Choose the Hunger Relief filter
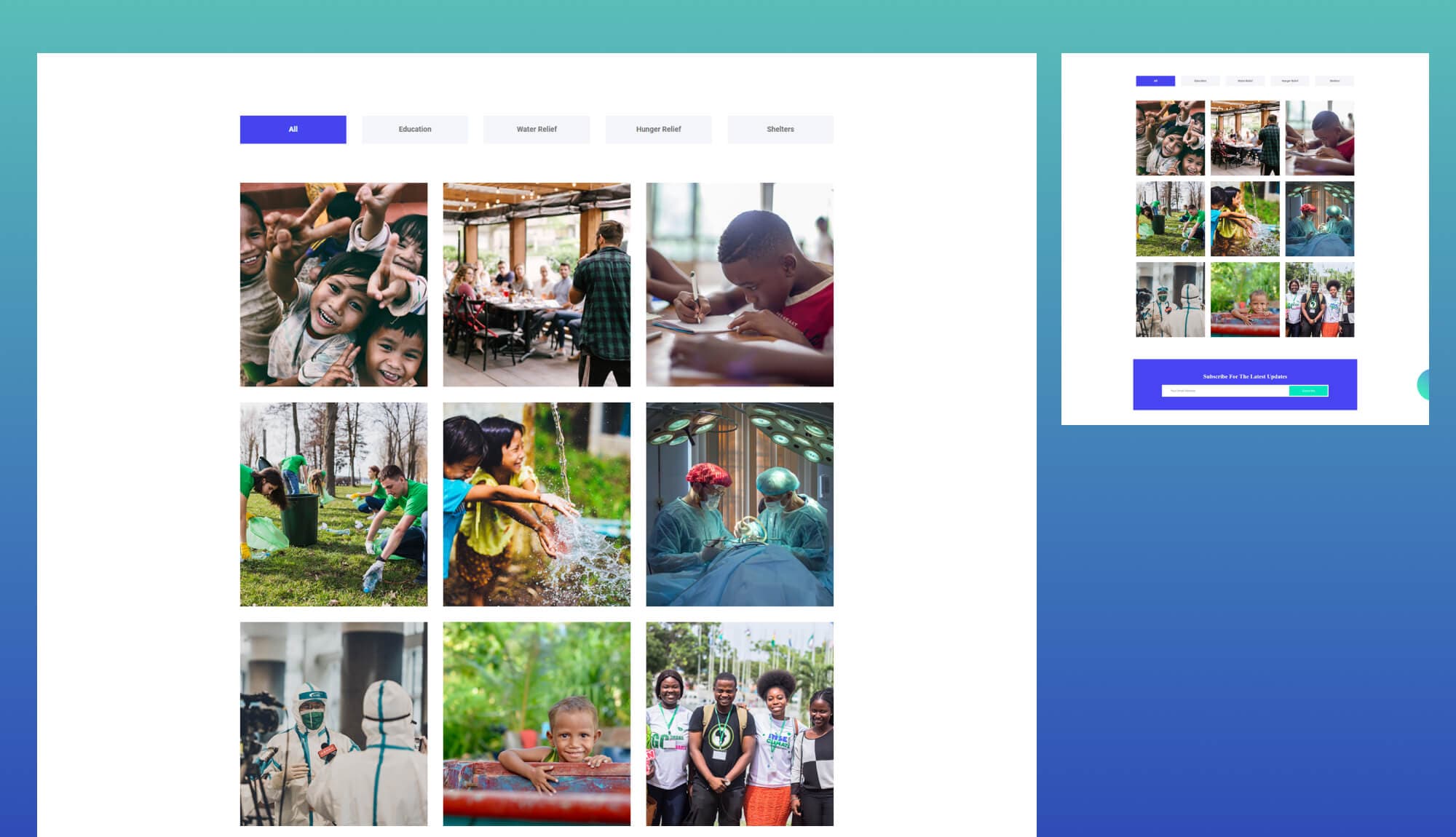1456x837 pixels. pyautogui.click(x=658, y=130)
